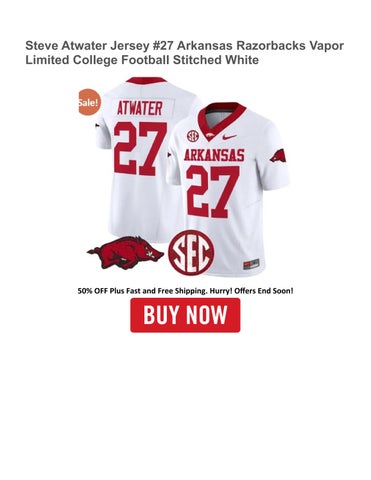Click the large round SEC logo
This screenshot has height=480, width=371.
[x=191, y=253]
